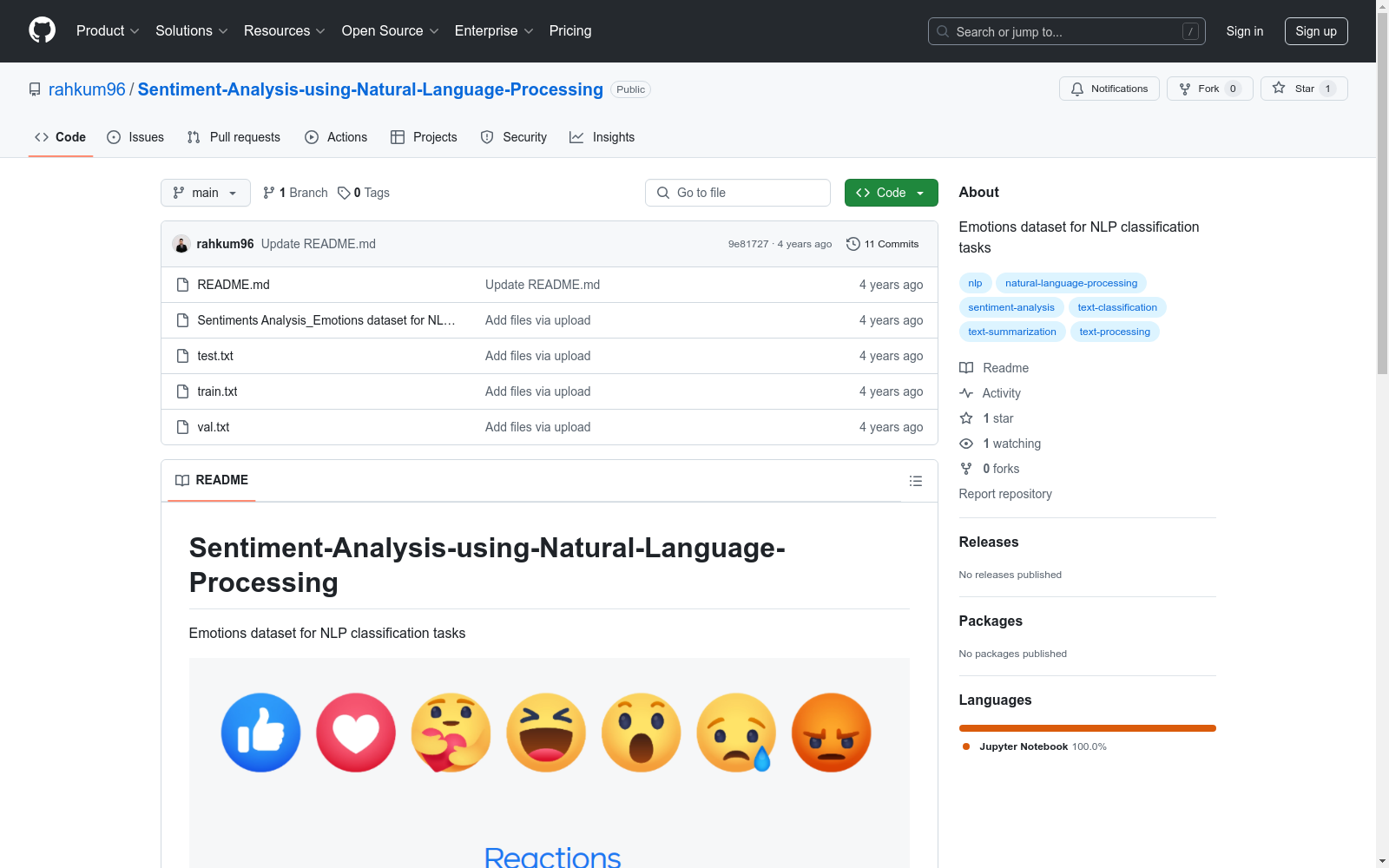This screenshot has height=868, width=1389.
Task: Click the text-classification topic tag
Action: (1117, 307)
